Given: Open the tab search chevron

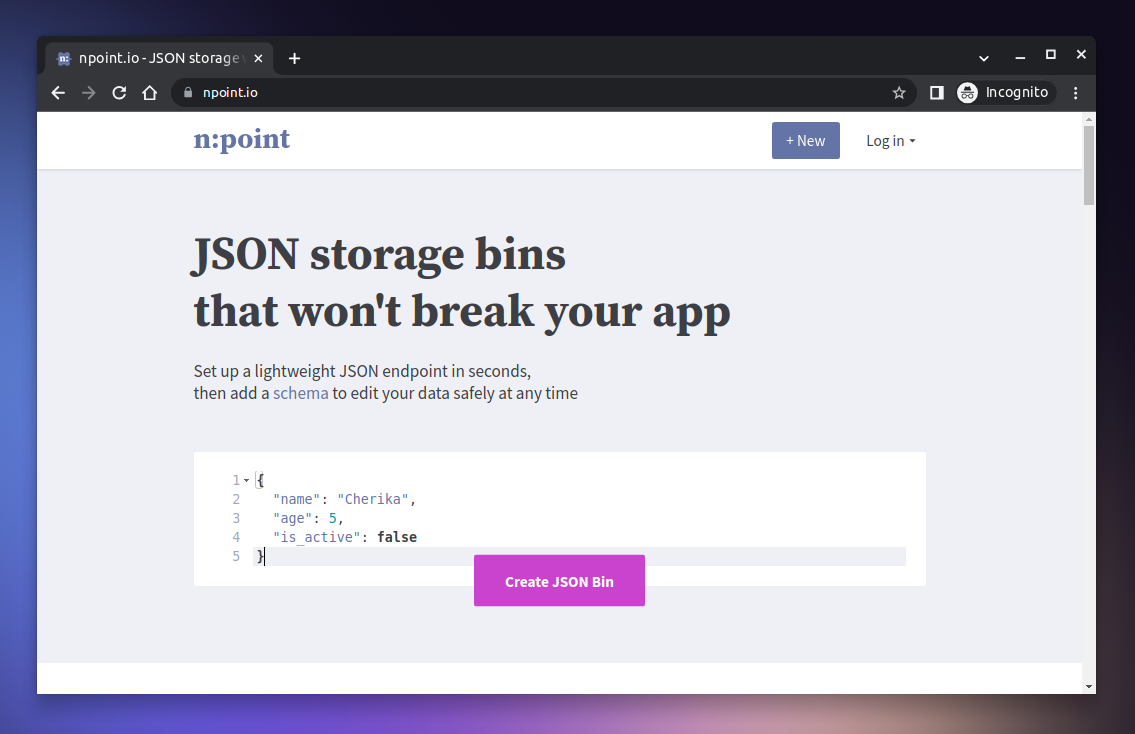Looking at the screenshot, I should click(984, 58).
